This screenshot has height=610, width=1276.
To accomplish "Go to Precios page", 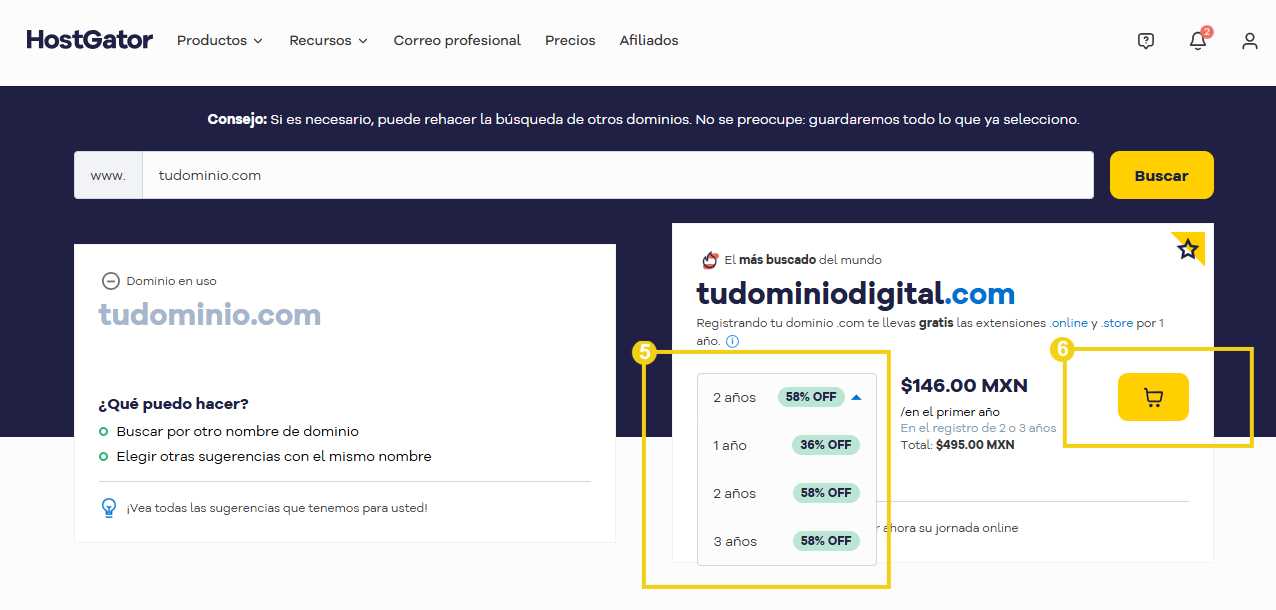I will [570, 41].
